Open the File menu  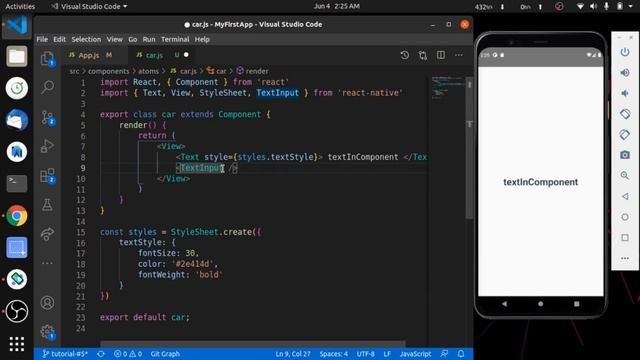(42, 39)
